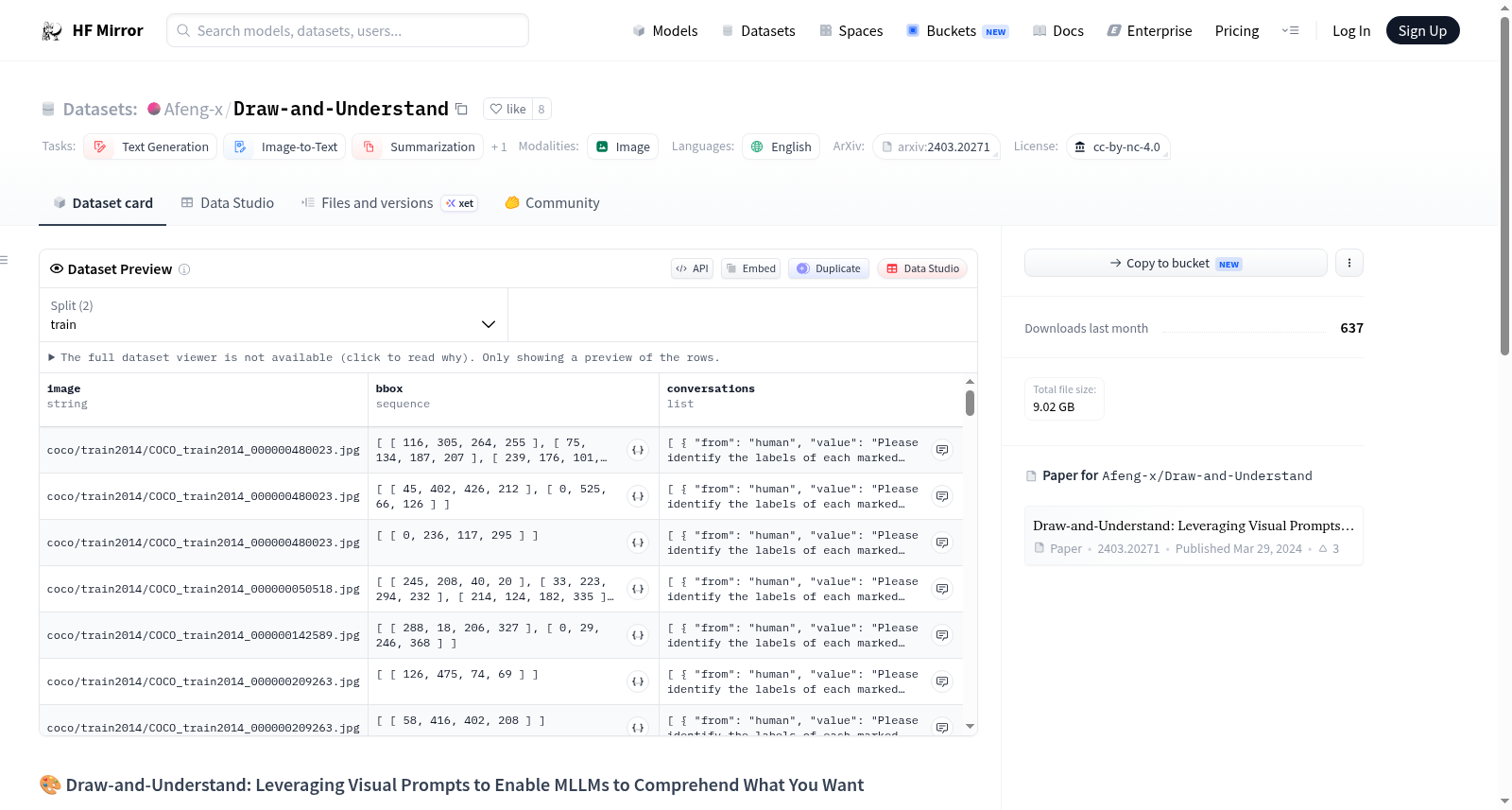Select the COCO_train2014_000000142589.jpg cell
This screenshot has width=1512, height=810.
[203, 635]
